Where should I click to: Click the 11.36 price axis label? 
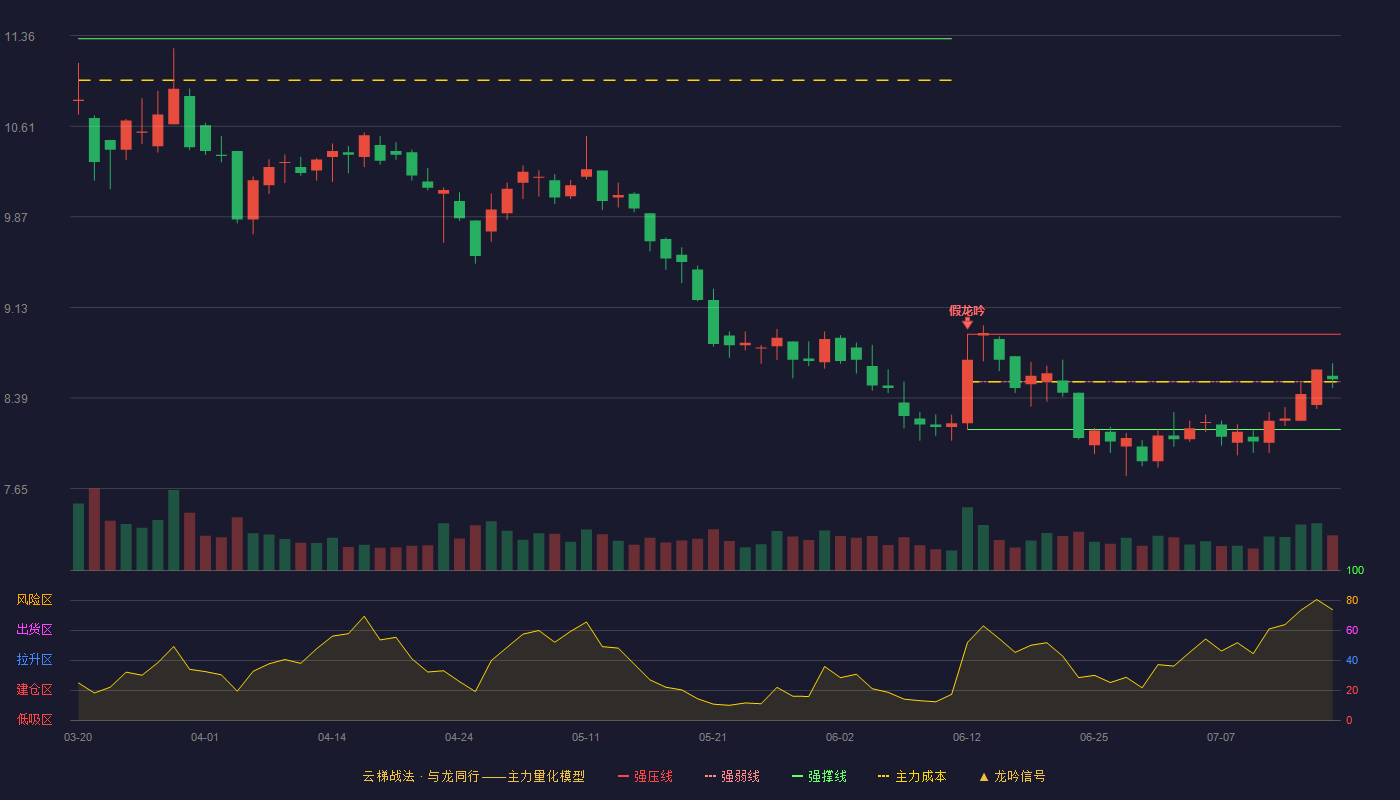[20, 37]
